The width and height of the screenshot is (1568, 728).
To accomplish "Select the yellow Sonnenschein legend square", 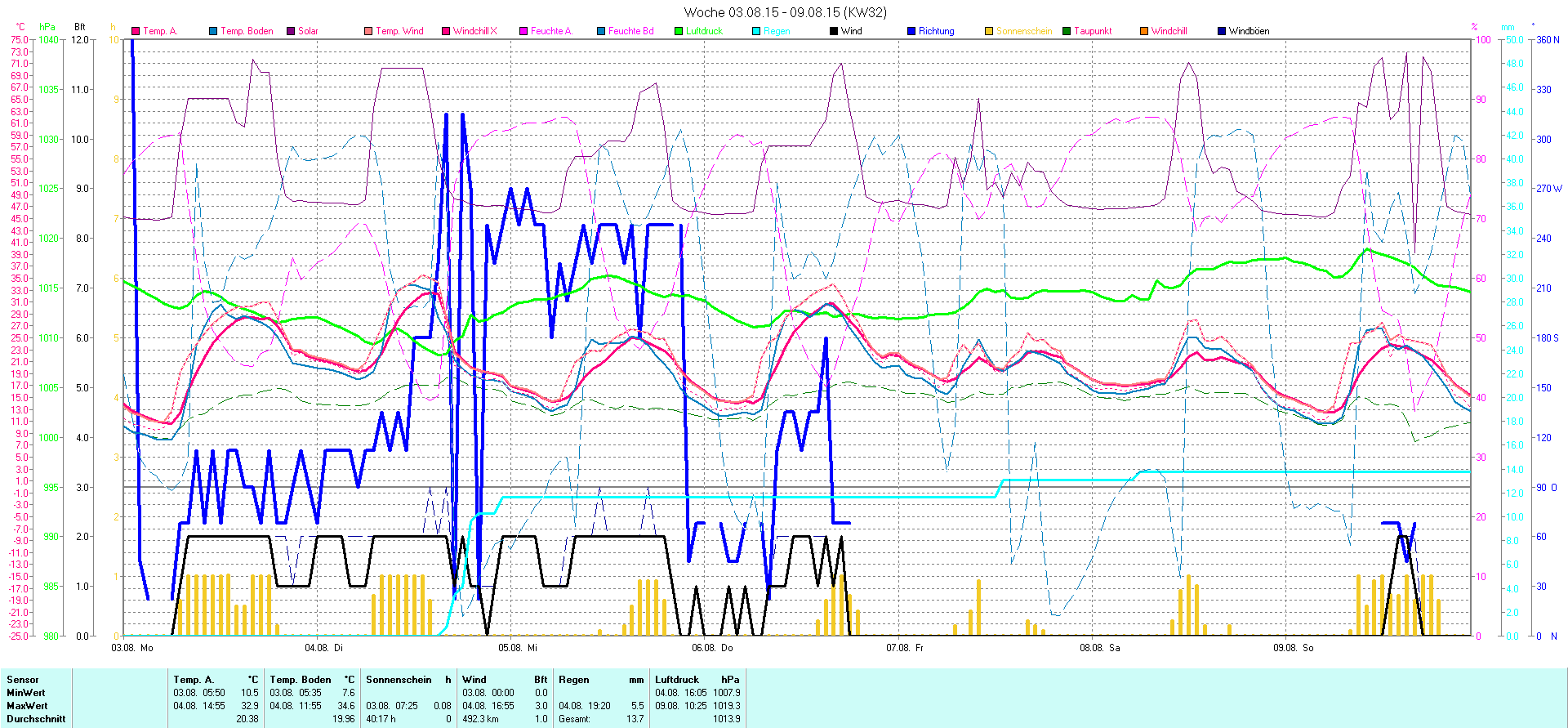I will [989, 31].
